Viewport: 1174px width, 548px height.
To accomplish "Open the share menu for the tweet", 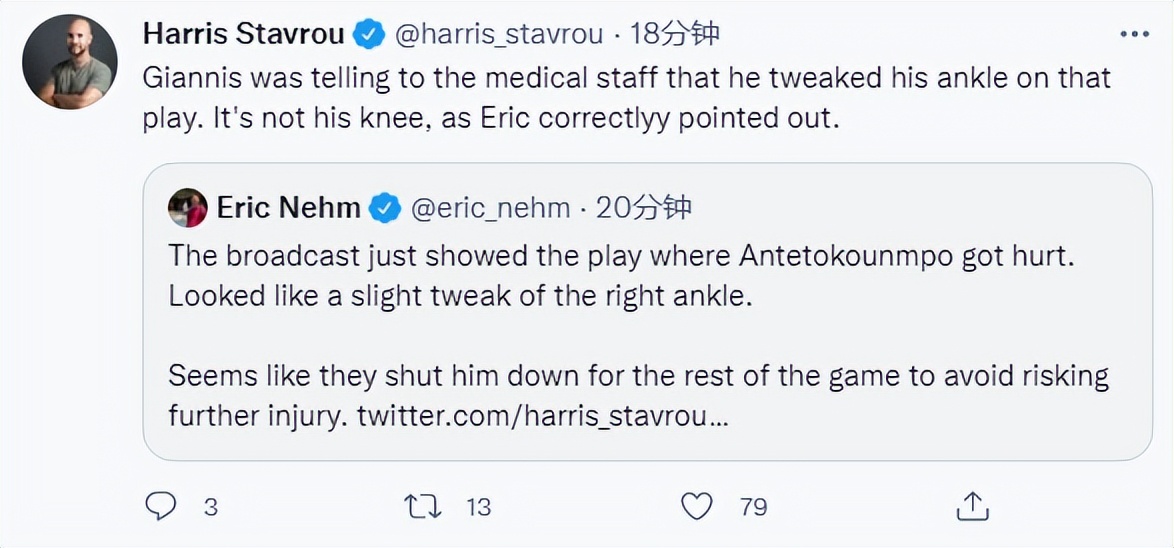I will (x=972, y=506).
